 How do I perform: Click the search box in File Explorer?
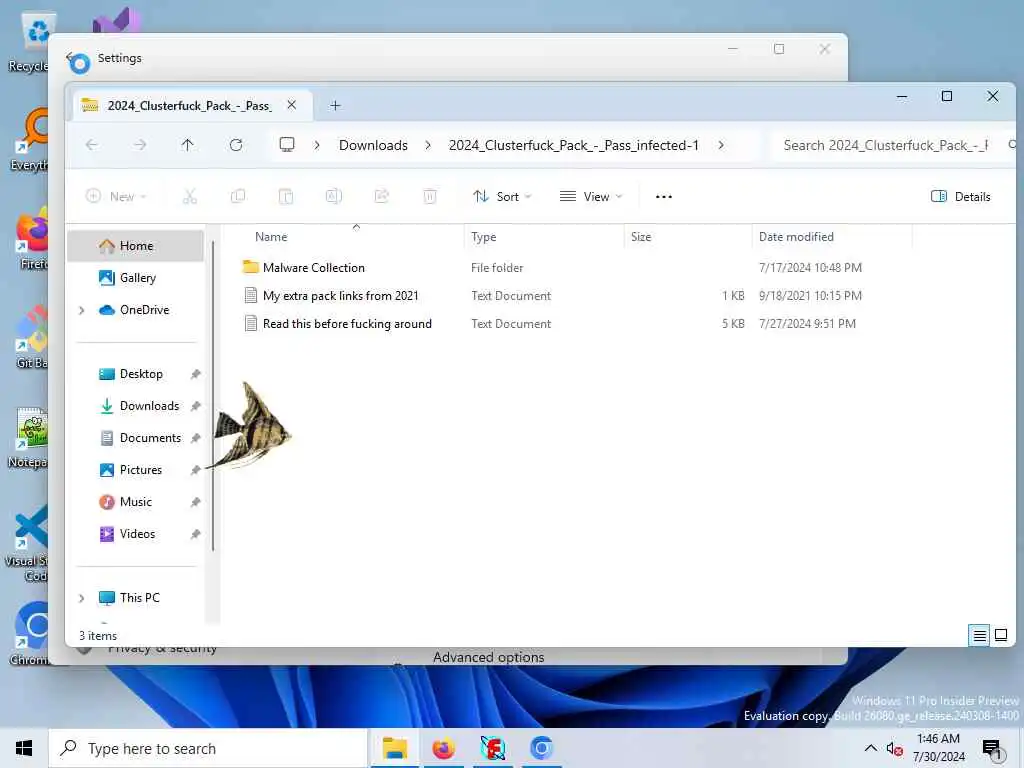[891, 145]
